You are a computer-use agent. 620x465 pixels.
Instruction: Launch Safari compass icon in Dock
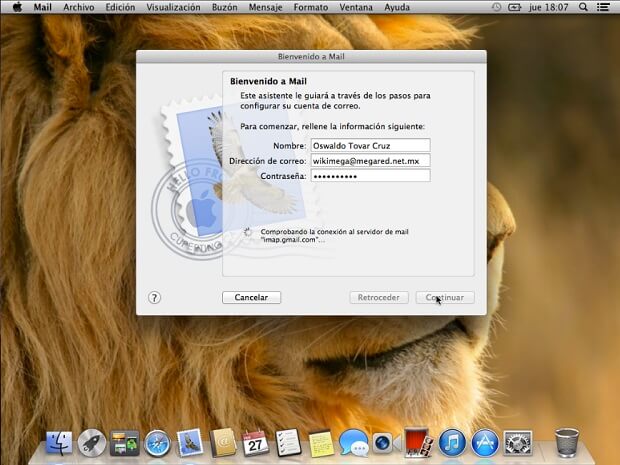157,443
